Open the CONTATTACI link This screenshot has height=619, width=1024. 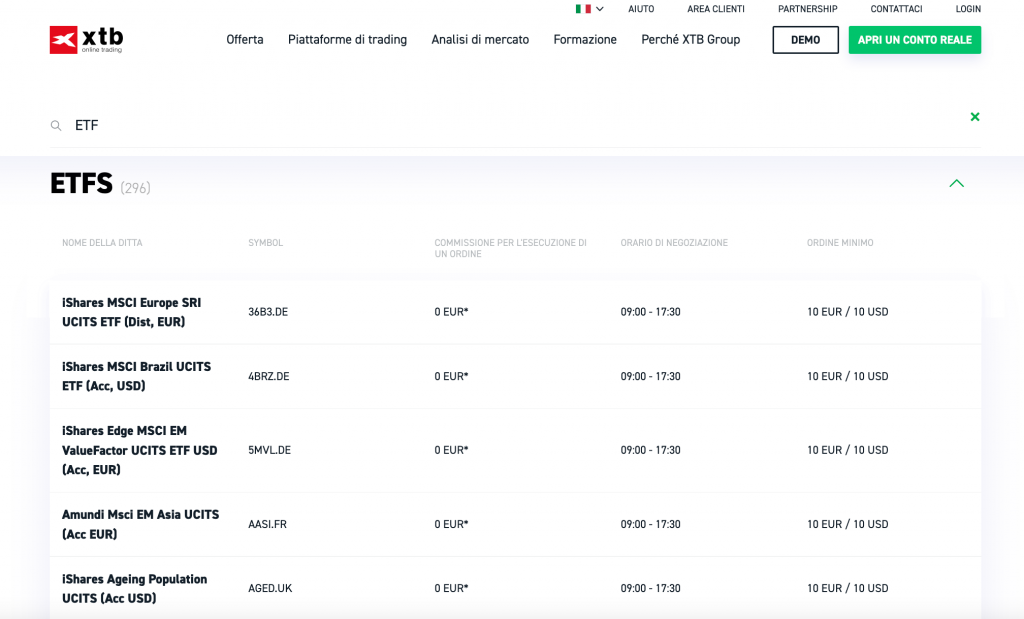point(896,9)
